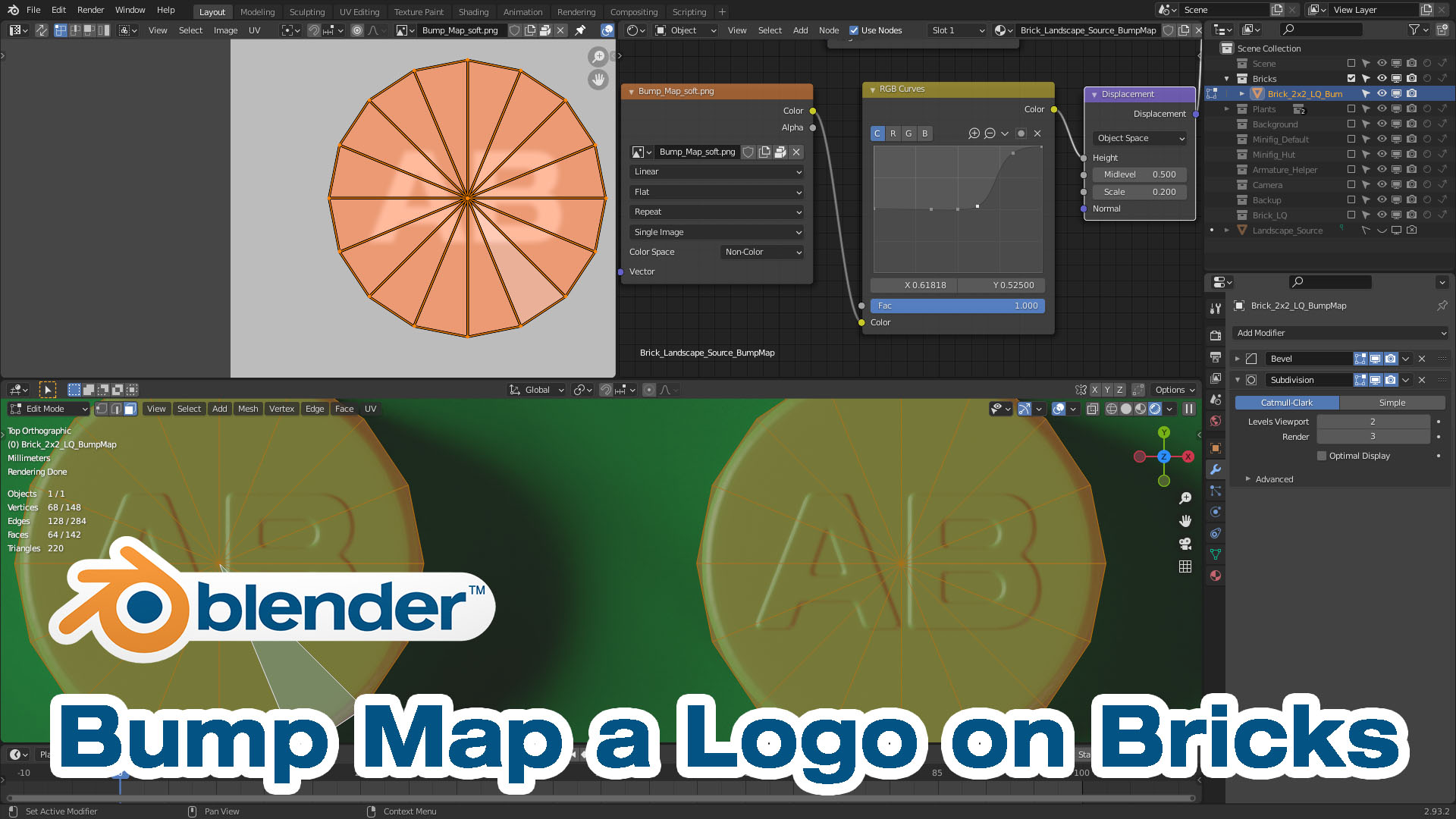Toggle the Use Nodes checkbox
Screen dimensions: 1456x819
pyautogui.click(x=854, y=30)
